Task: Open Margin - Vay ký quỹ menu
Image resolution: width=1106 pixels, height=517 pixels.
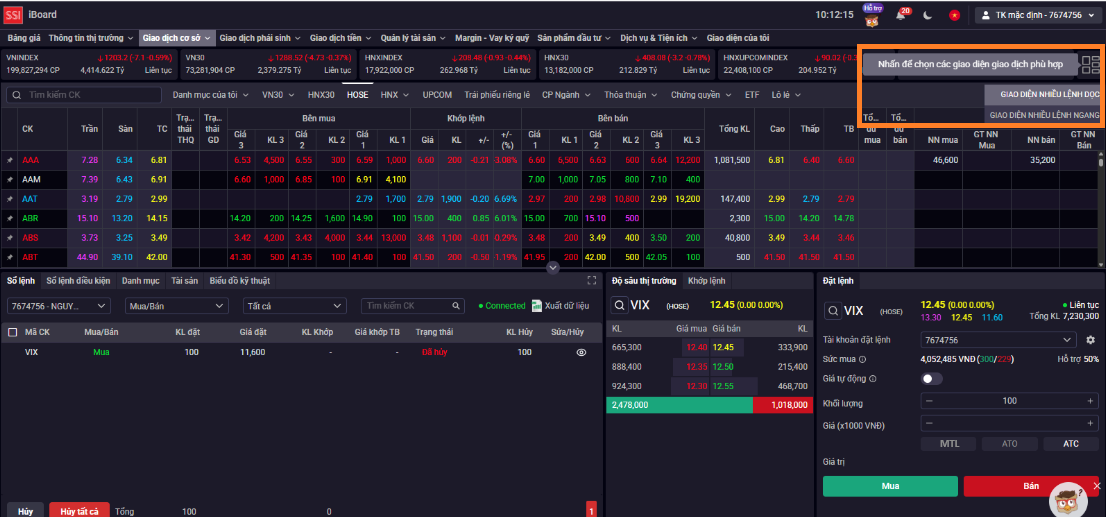Action: 492,38
